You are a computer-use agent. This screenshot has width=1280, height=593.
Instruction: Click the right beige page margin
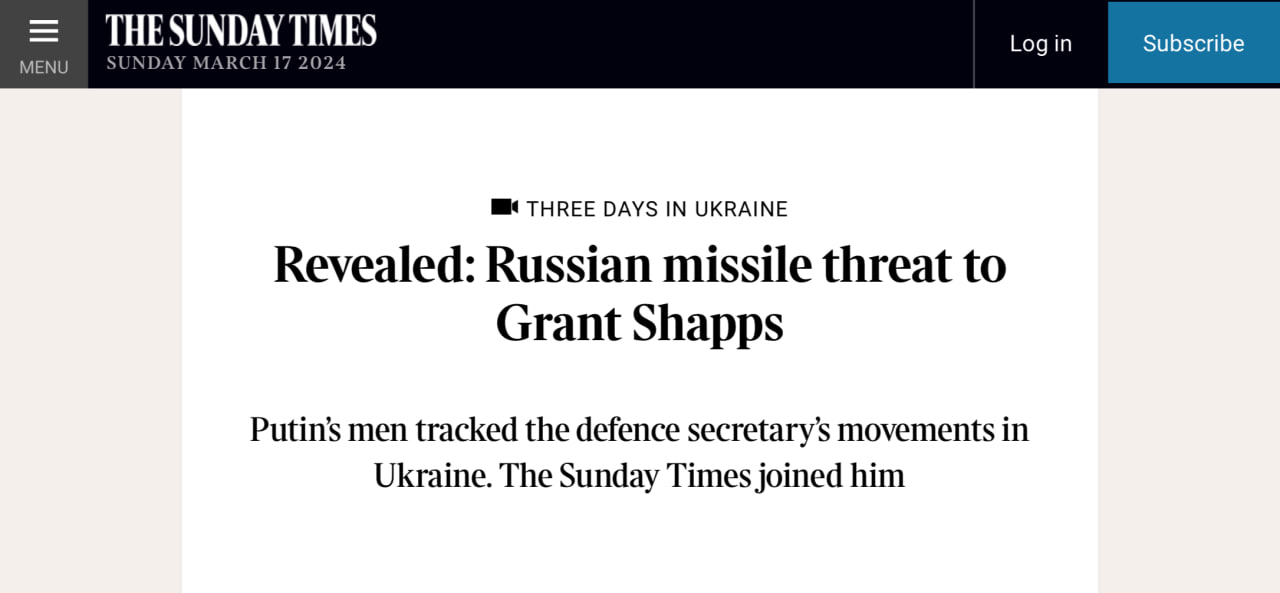[1188, 340]
